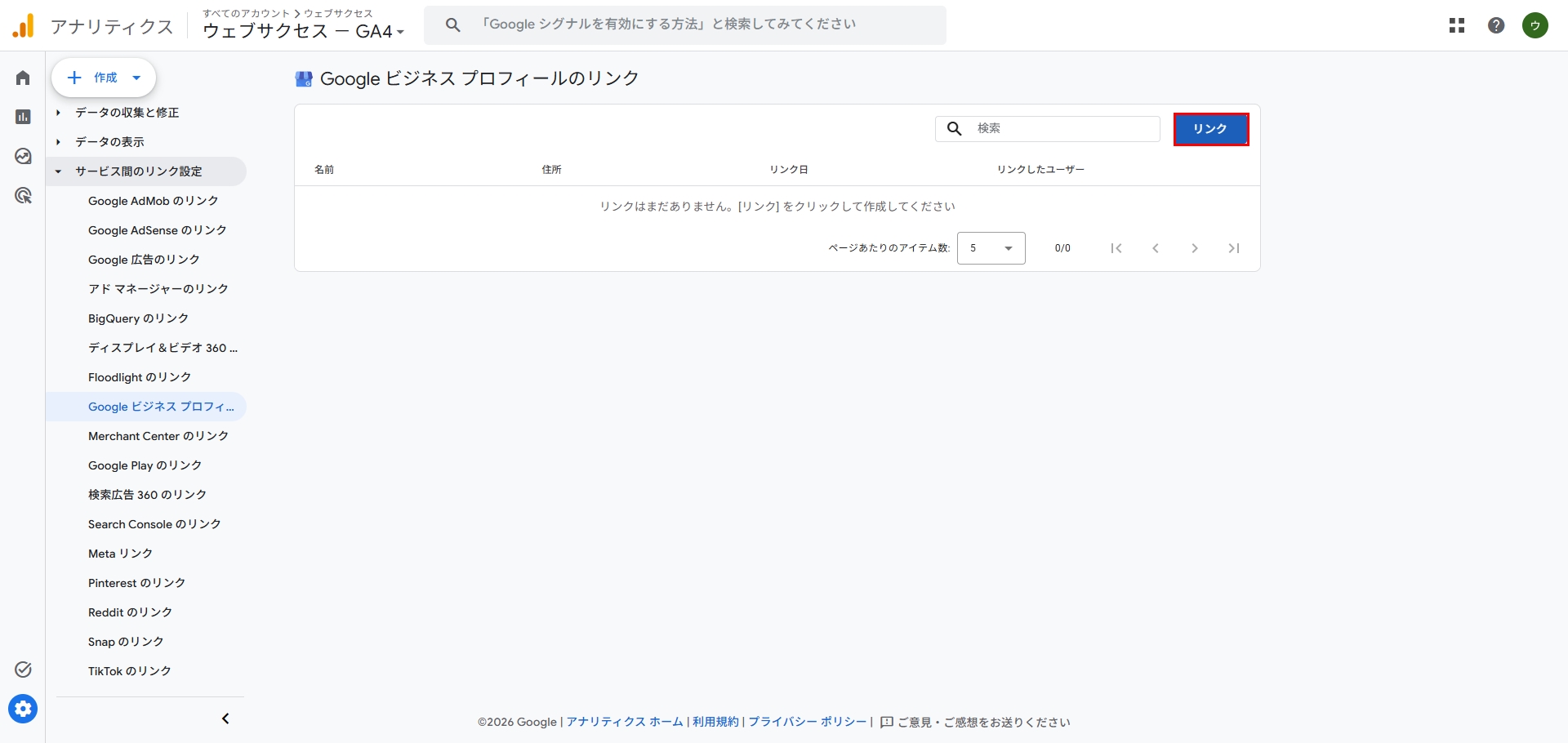Open the Reports bar-chart icon
Screen dimensions: 1568x743
click(x=23, y=117)
